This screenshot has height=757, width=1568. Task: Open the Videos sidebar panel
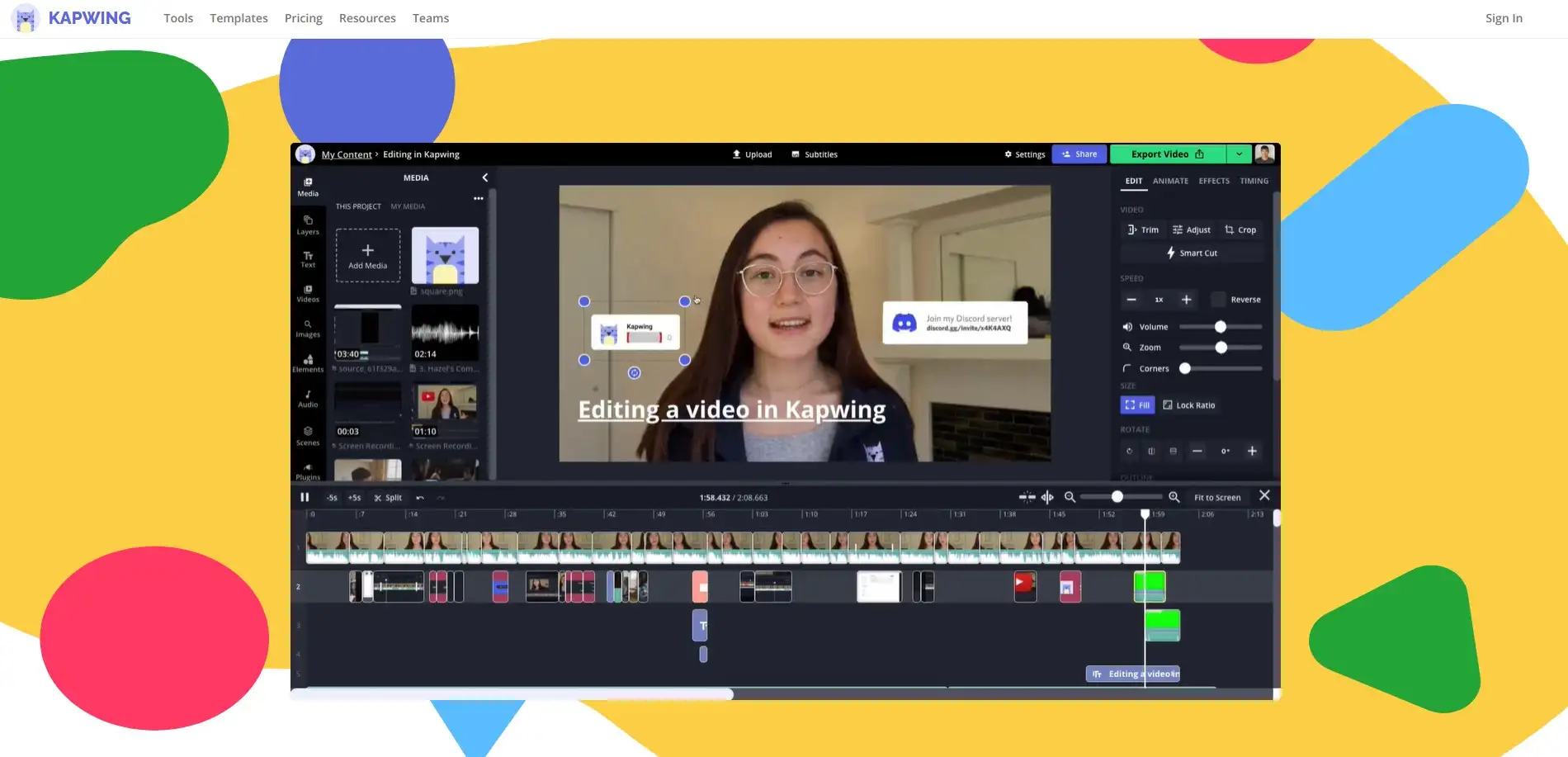click(308, 294)
